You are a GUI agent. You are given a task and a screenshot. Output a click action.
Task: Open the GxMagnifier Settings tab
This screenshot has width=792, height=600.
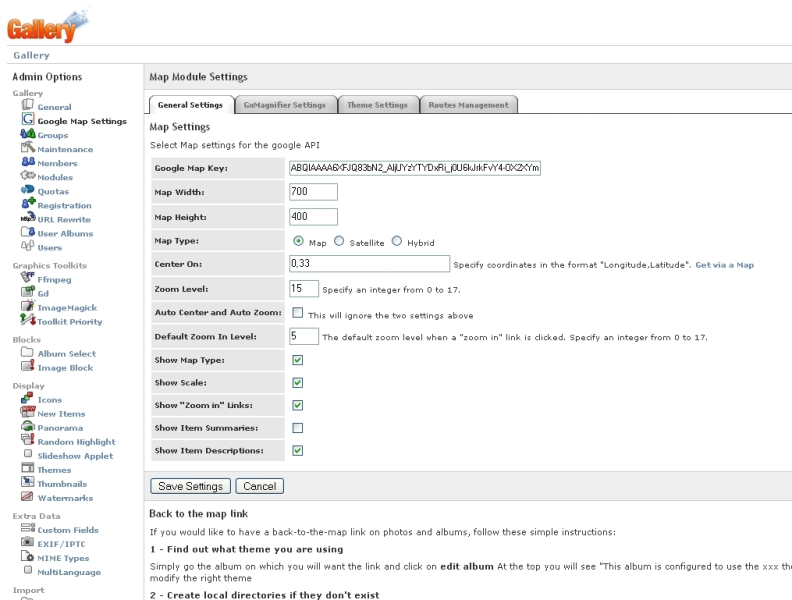tap(285, 105)
